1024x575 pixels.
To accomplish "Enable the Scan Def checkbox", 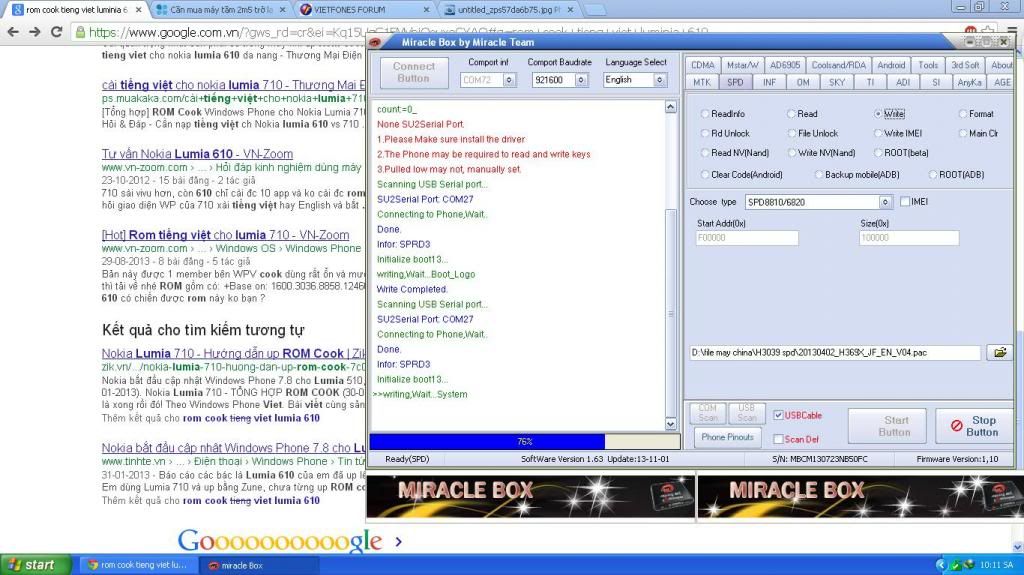I will pyautogui.click(x=778, y=439).
